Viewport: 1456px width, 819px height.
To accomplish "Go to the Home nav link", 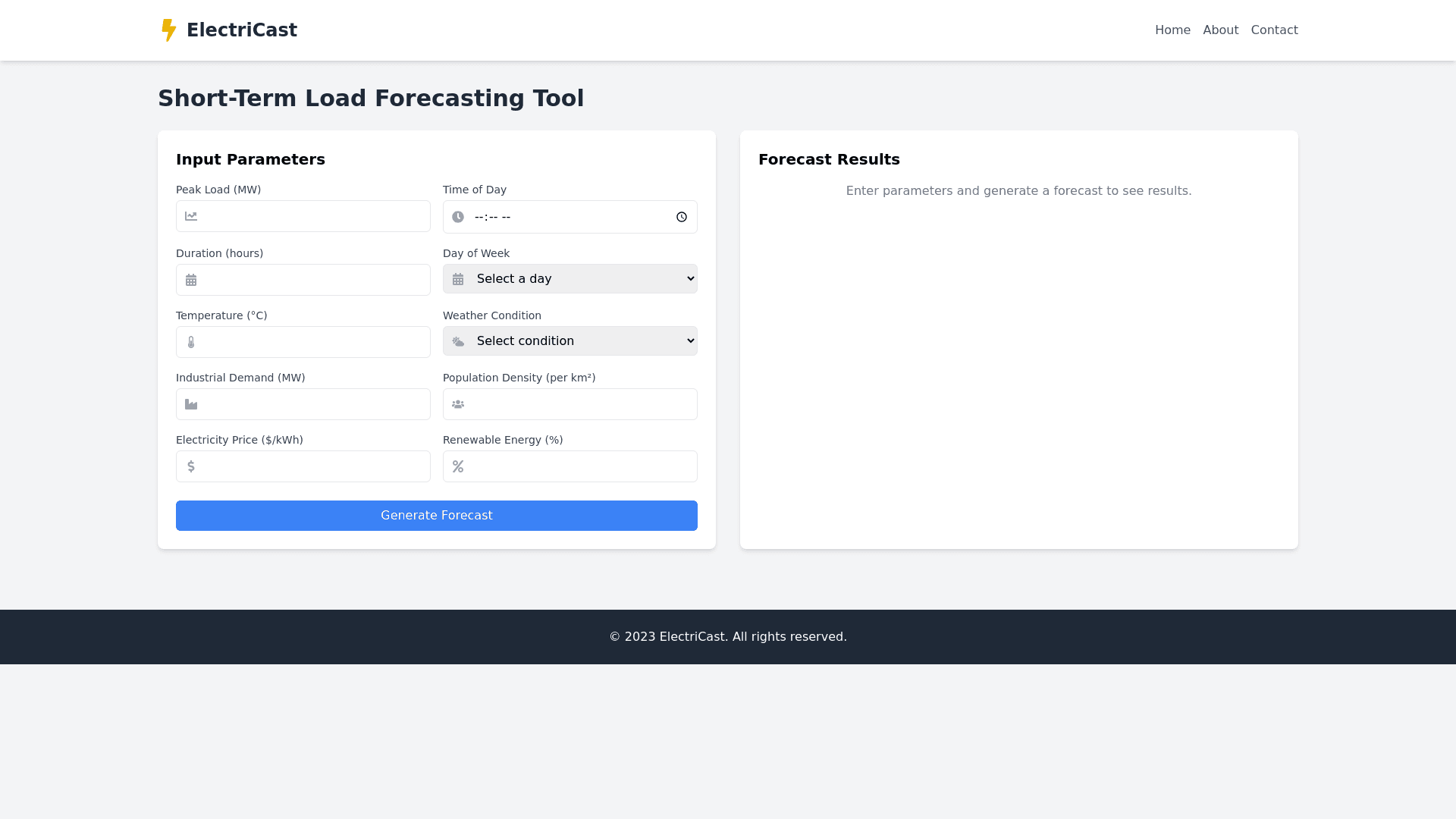I will click(x=1172, y=30).
